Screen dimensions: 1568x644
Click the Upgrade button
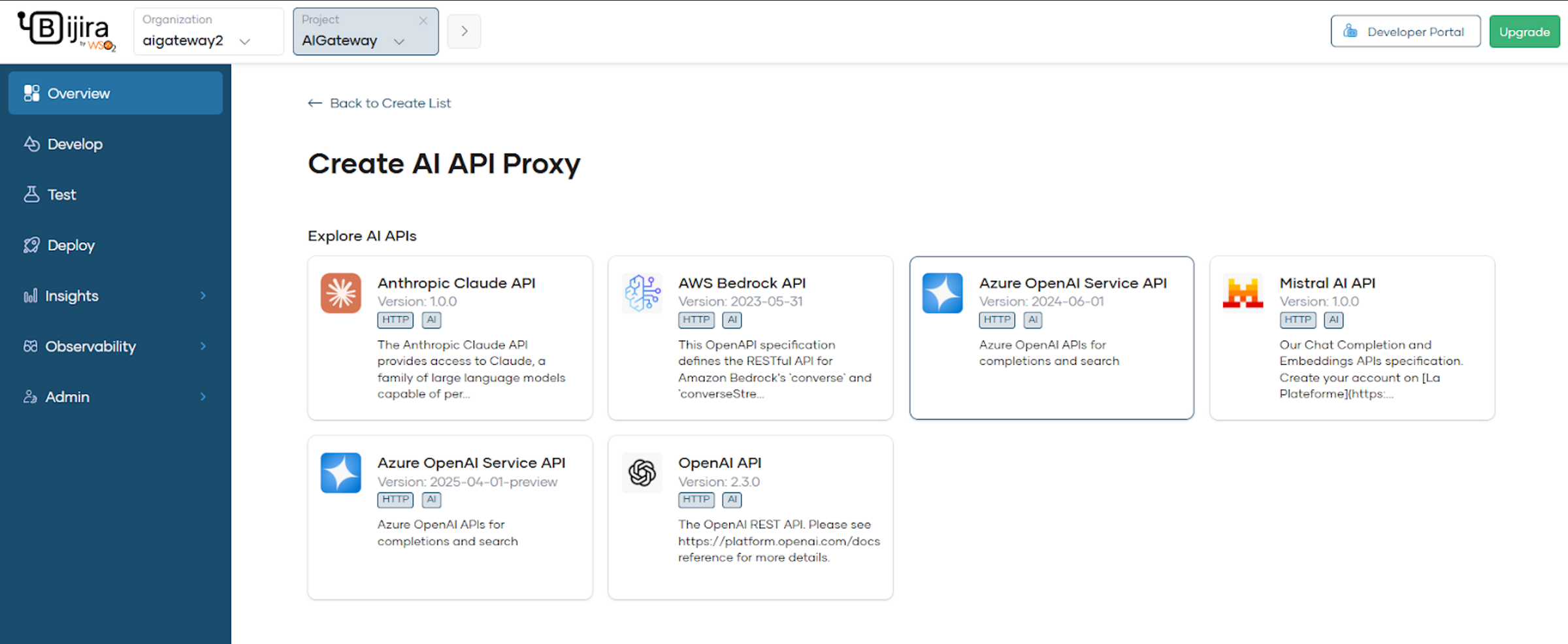[x=1524, y=32]
